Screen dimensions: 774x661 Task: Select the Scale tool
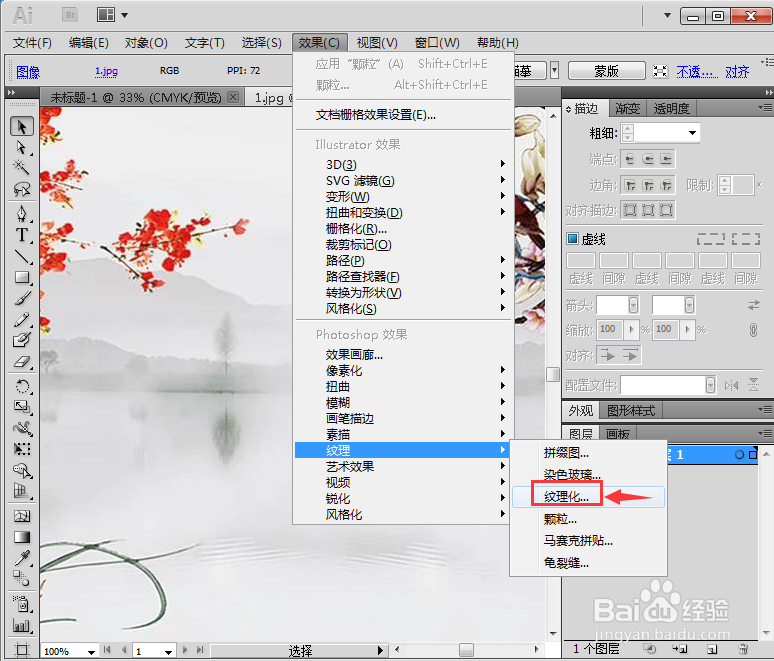click(22, 407)
